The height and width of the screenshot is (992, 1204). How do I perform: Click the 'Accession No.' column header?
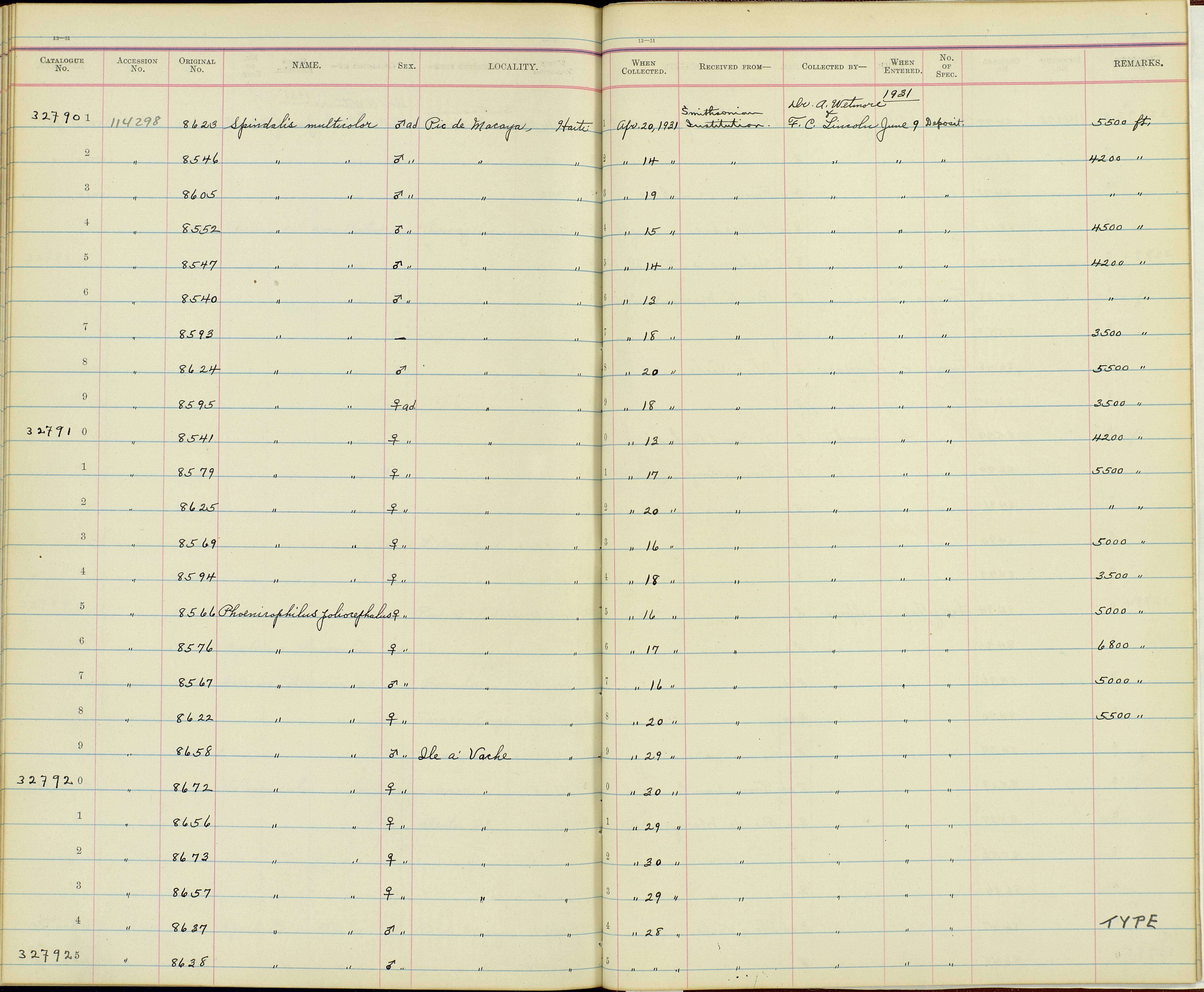(x=137, y=65)
